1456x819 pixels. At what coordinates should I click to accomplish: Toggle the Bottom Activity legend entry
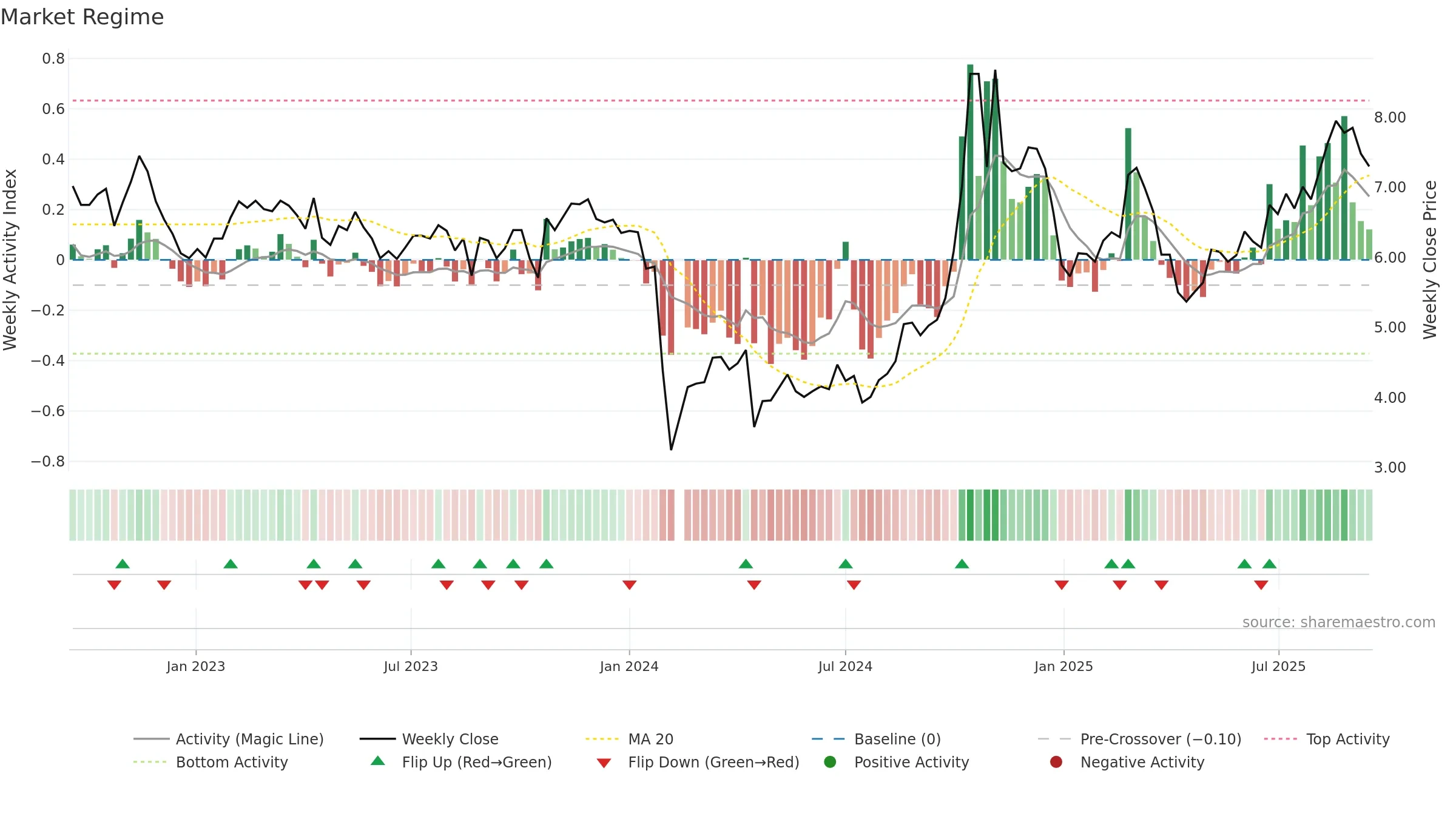tap(211, 762)
